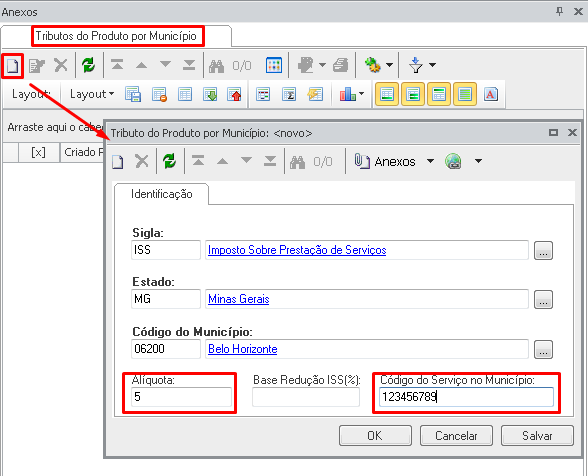The image size is (588, 476).
Task: Click the Salvar button
Action: (x=537, y=435)
